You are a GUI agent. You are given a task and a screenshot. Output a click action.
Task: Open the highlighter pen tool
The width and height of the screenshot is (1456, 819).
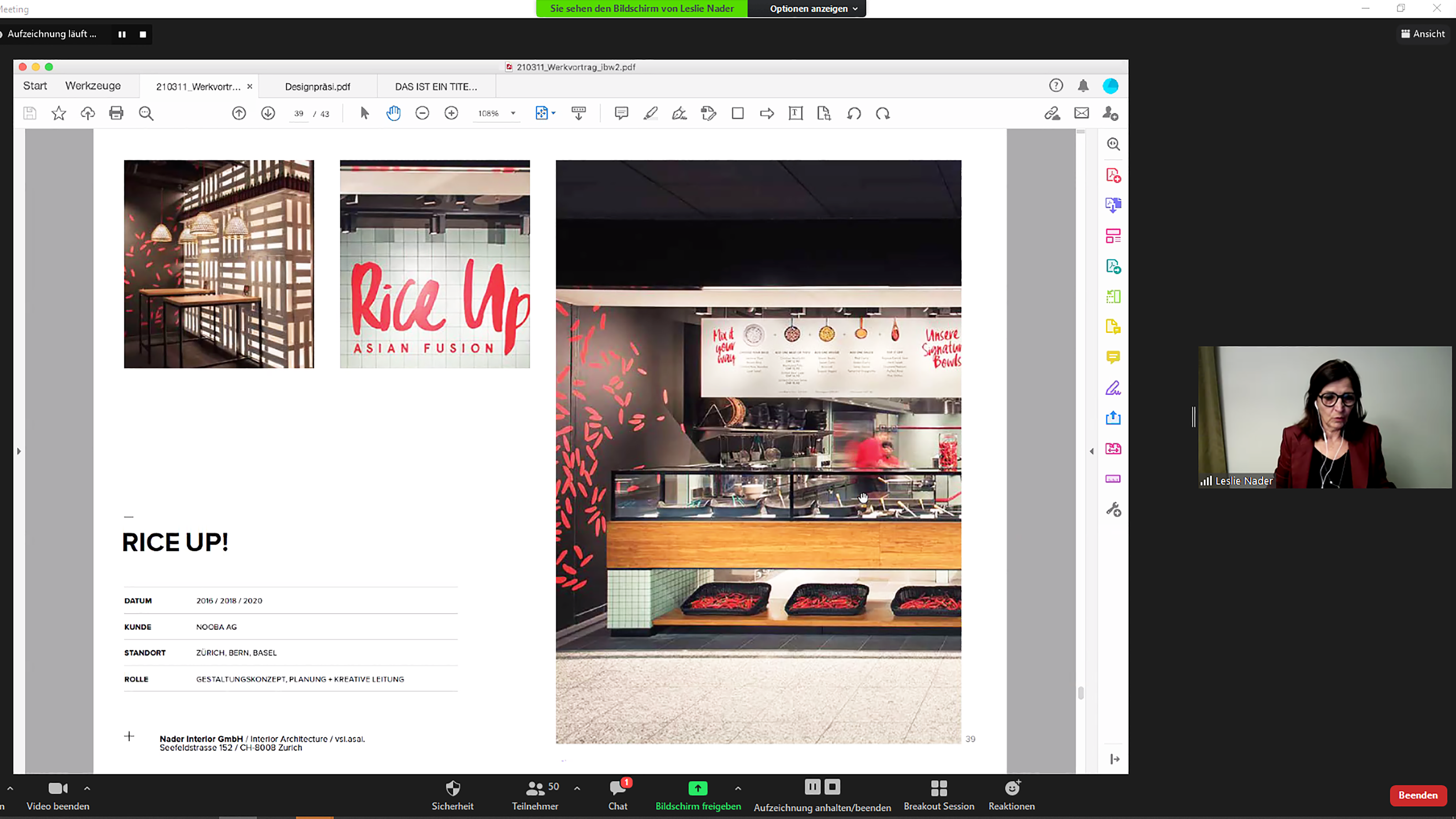[651, 114]
